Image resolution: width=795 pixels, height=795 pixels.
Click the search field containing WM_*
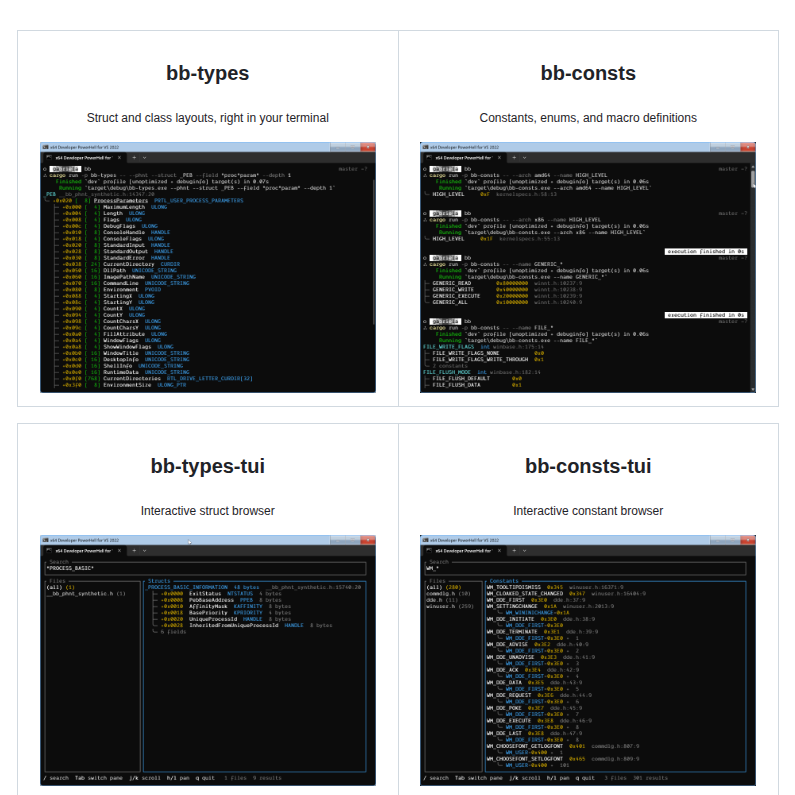[x=588, y=569]
